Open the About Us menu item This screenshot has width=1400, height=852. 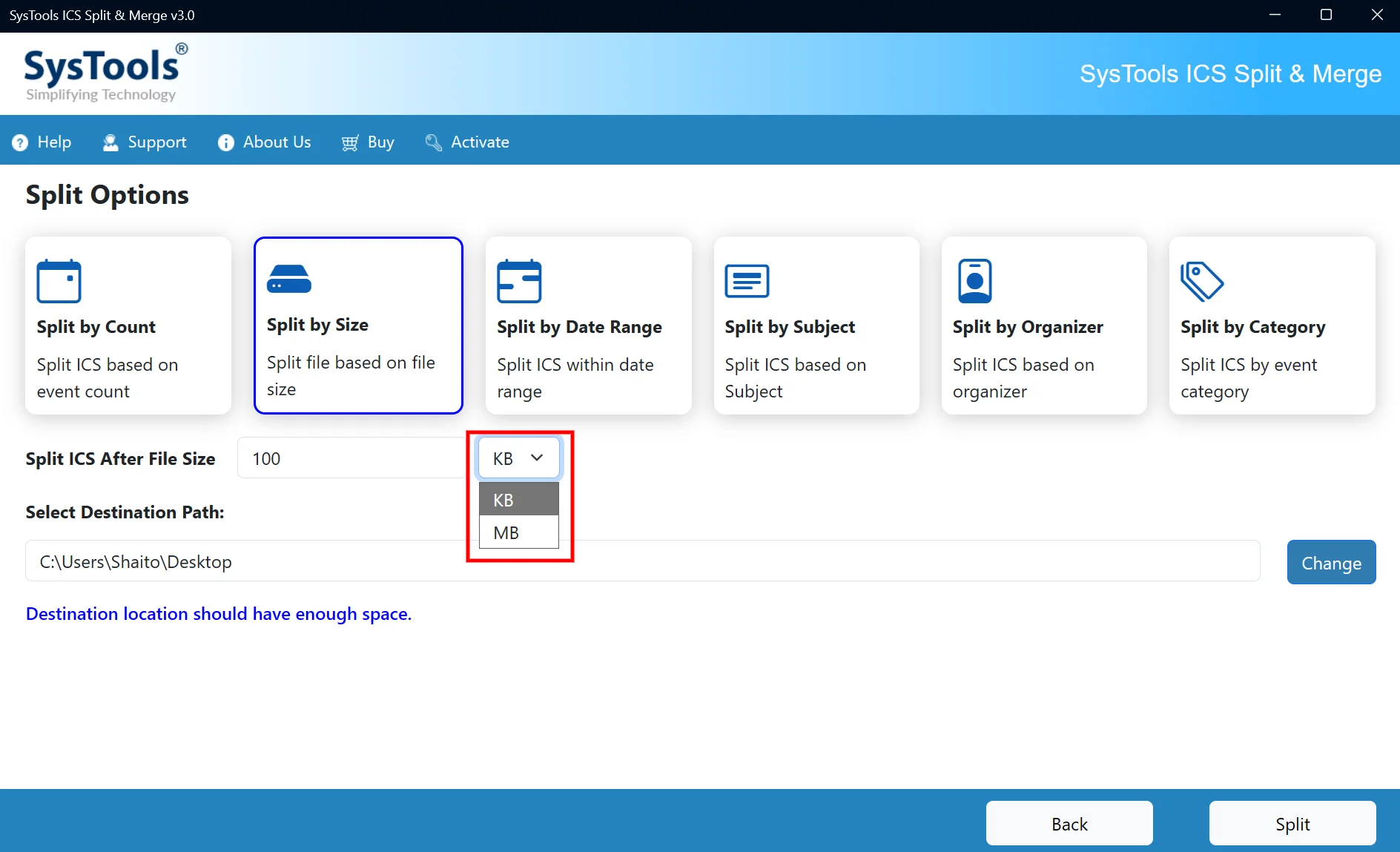click(265, 142)
